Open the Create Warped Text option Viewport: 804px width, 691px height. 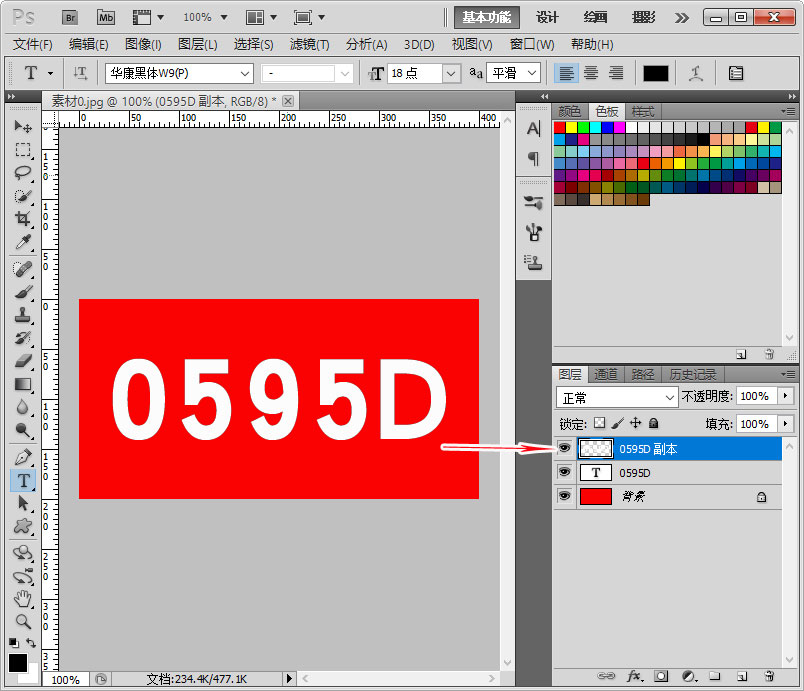coord(695,73)
